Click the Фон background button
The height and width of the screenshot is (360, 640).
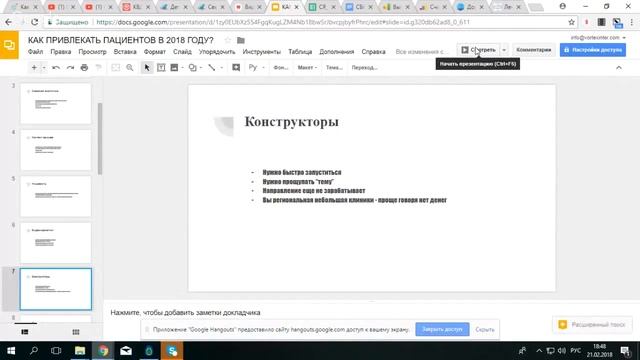click(x=281, y=68)
